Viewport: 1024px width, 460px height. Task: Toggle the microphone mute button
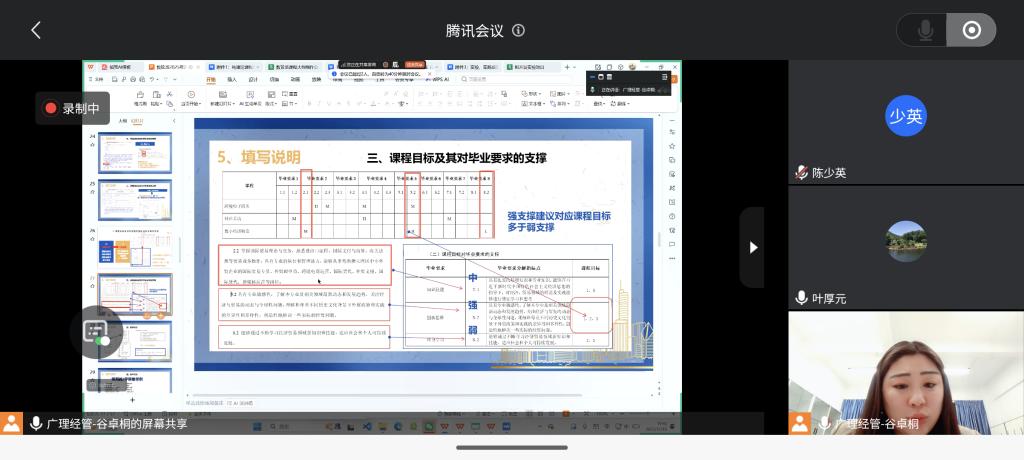pos(925,30)
